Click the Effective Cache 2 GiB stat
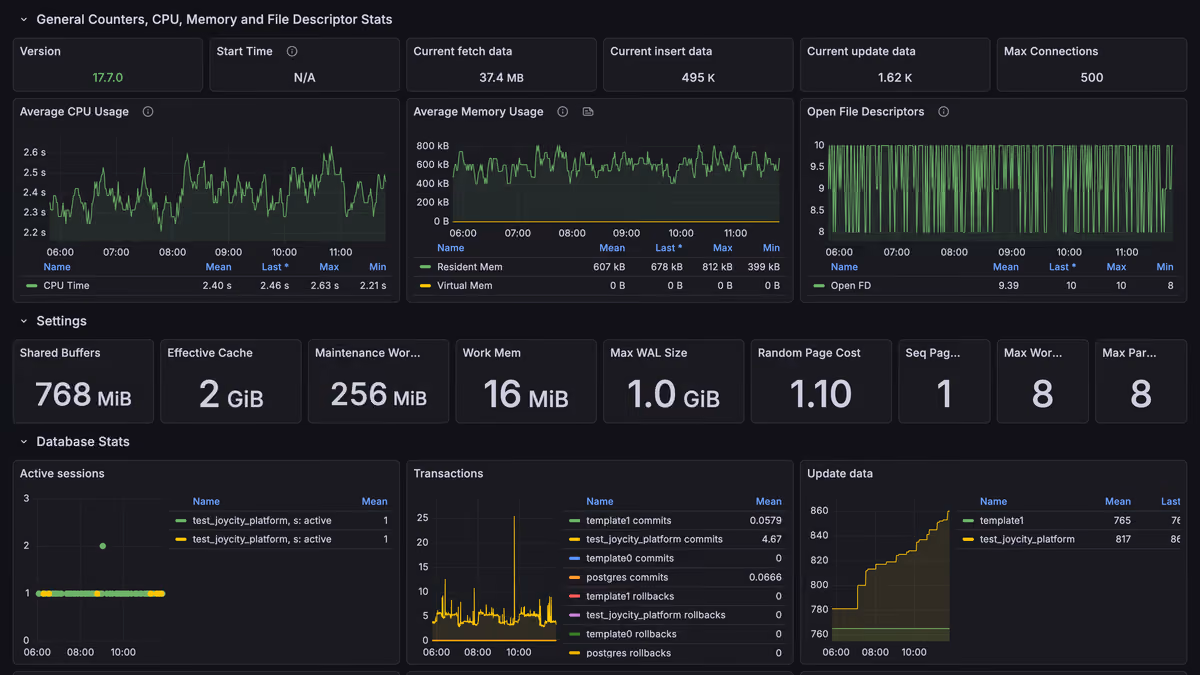Image resolution: width=1200 pixels, height=675 pixels. coord(231,395)
